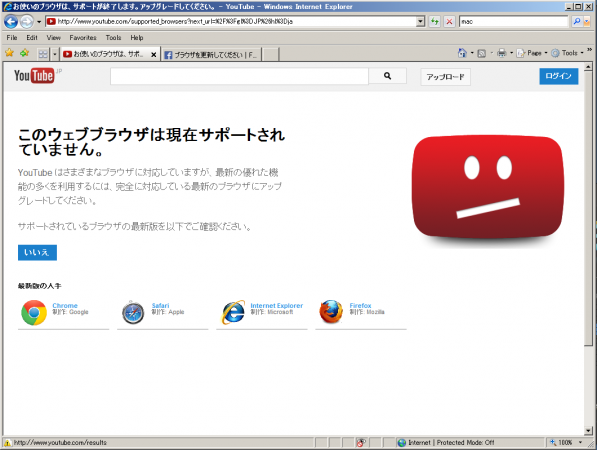Open the Favorites menu
Viewport: 597px width, 450px height.
(83, 37)
